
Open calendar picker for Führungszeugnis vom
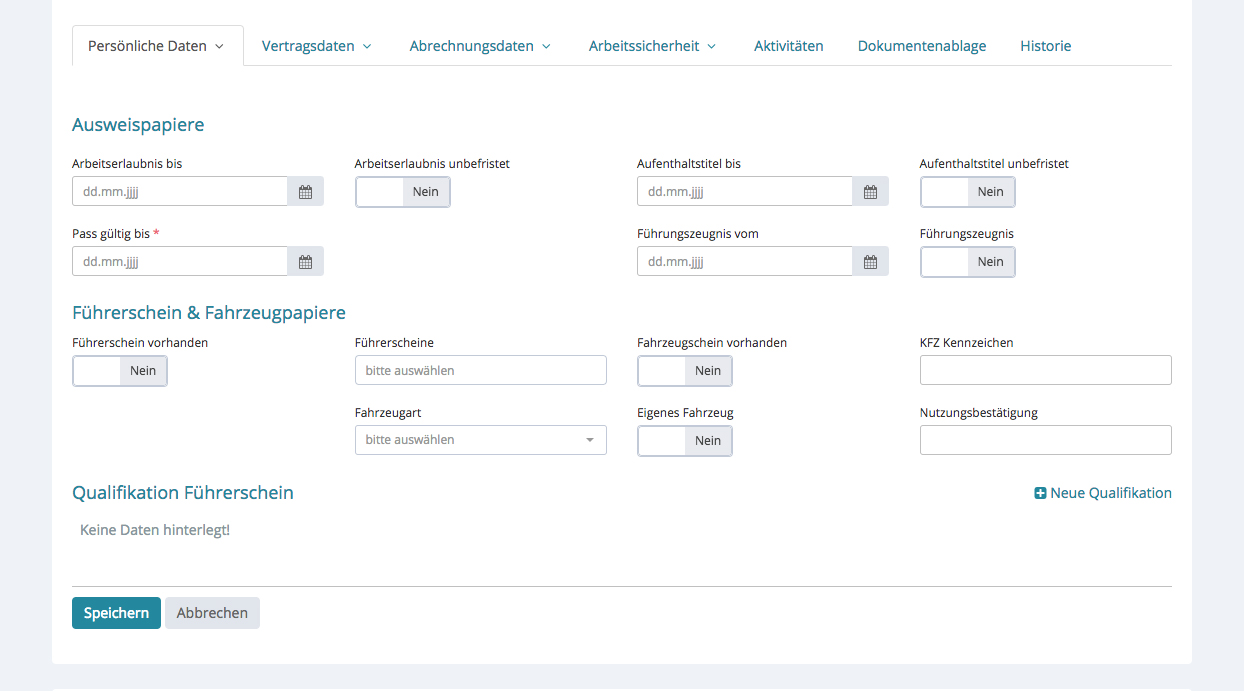[870, 262]
